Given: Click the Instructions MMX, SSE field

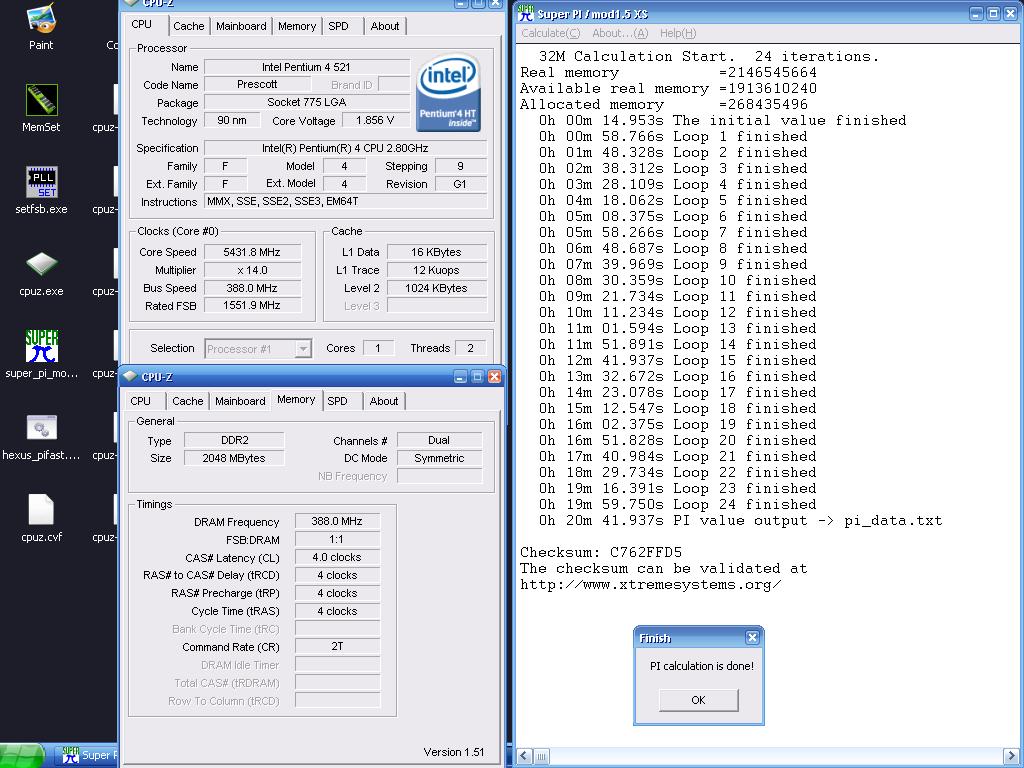Looking at the screenshot, I should 345,202.
